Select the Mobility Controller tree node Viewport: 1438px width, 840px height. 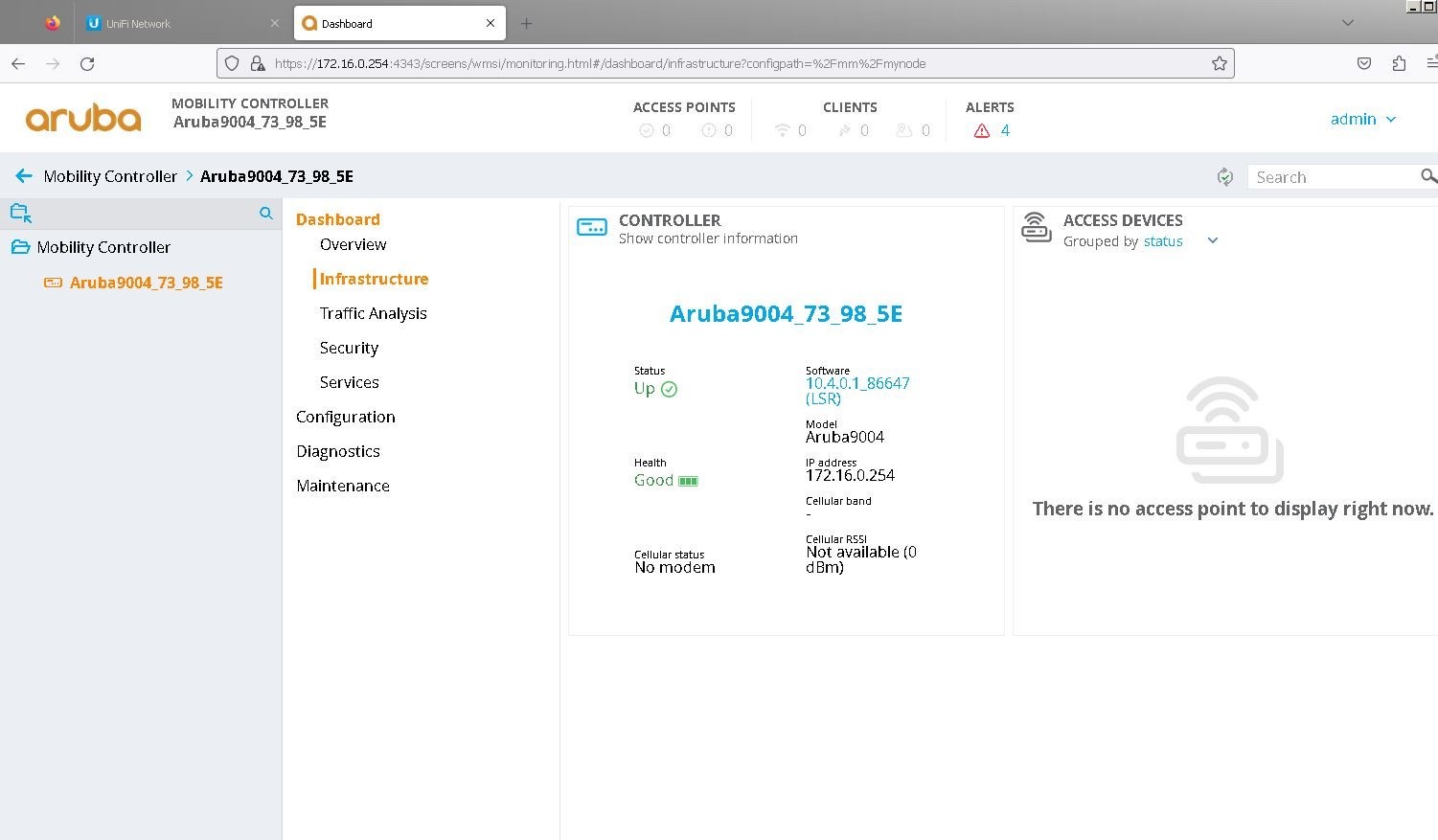[103, 247]
